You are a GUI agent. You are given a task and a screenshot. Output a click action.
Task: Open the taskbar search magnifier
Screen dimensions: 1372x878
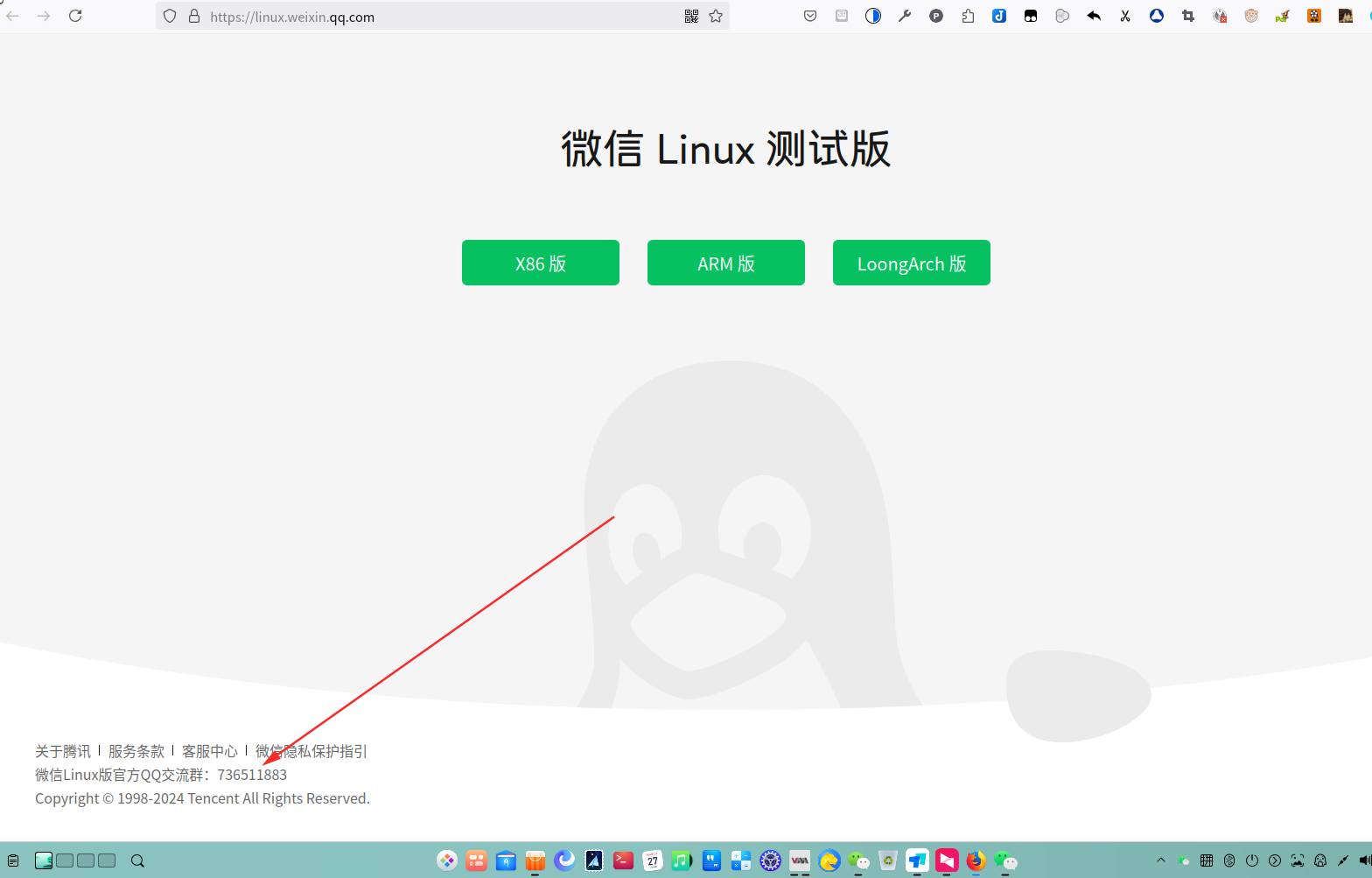137,860
